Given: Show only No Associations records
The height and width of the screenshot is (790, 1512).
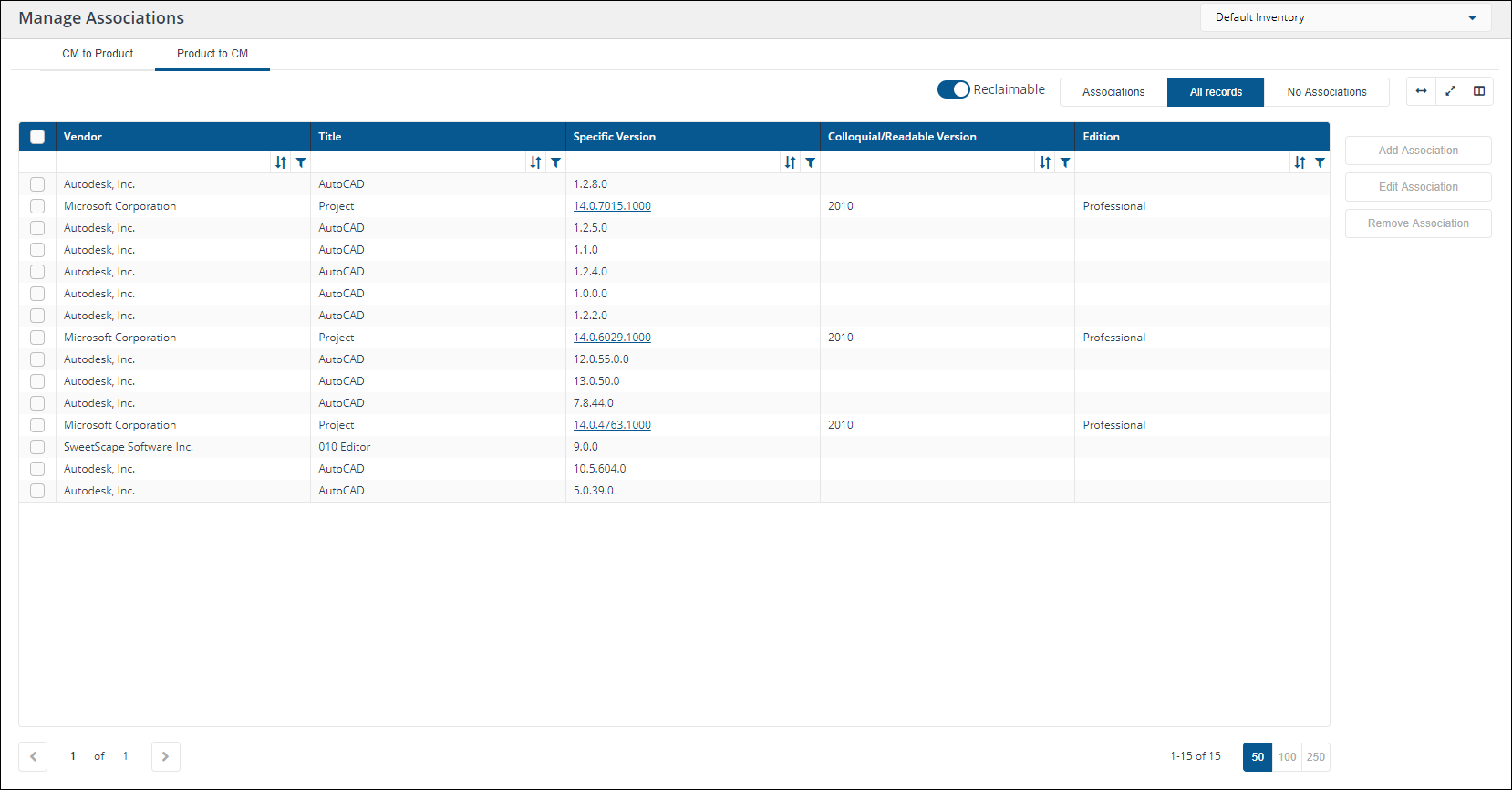Looking at the screenshot, I should tap(1326, 92).
